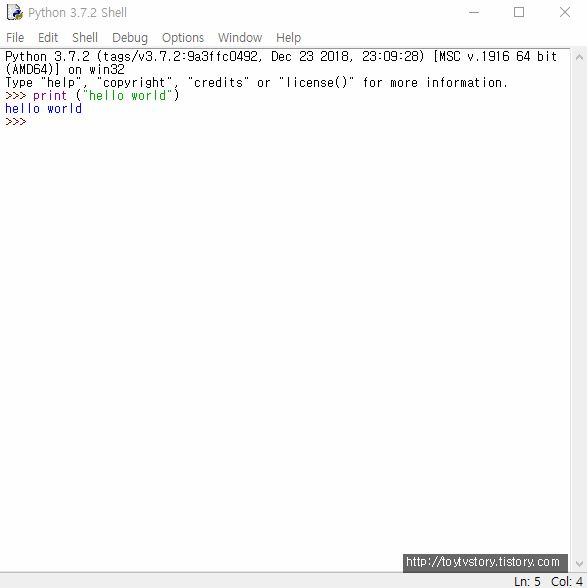This screenshot has width=587, height=588.
Task: Click the Python 3.7.2 version banner line
Action: tap(281, 57)
